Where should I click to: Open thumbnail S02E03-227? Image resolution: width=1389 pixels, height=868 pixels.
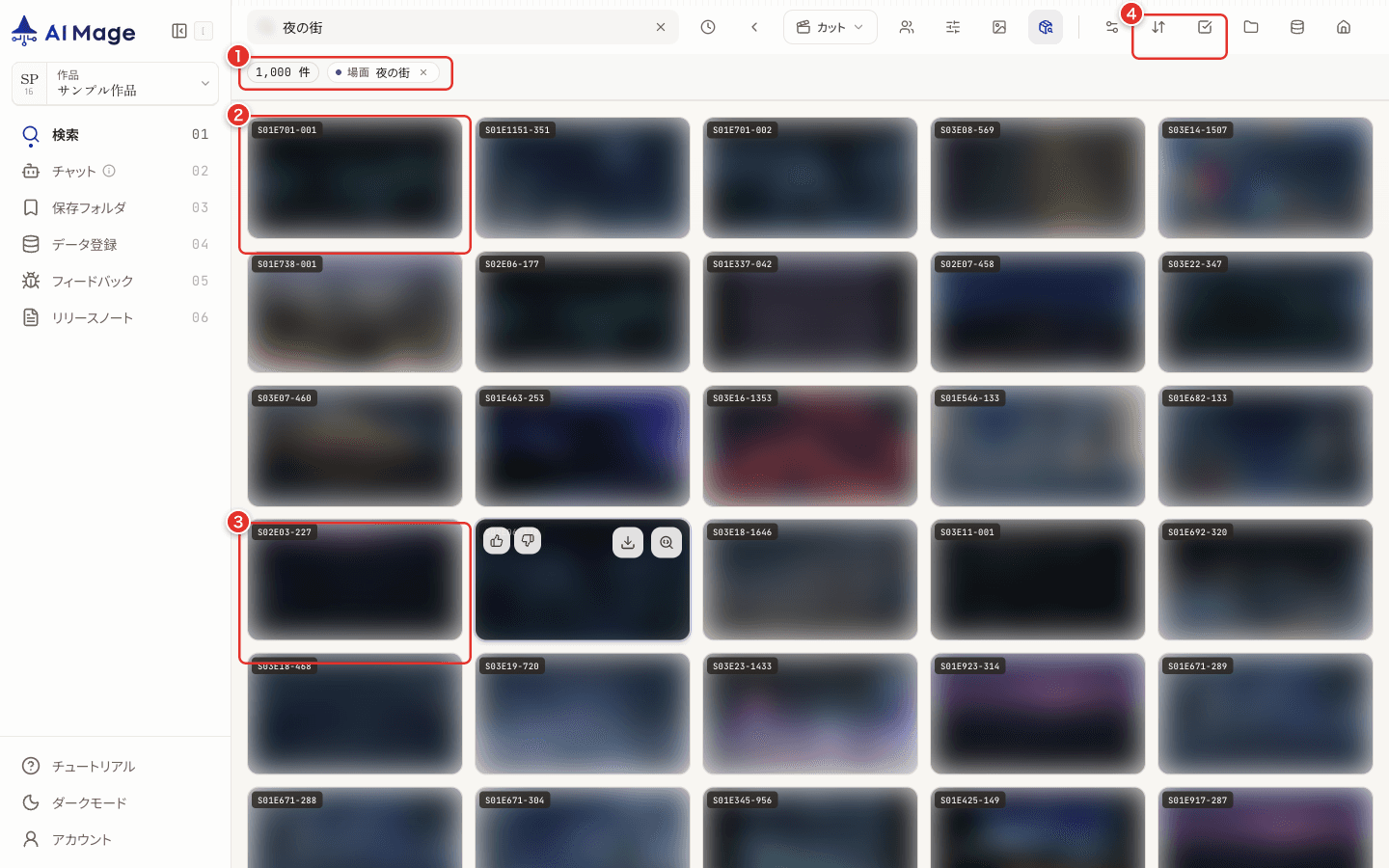tap(355, 580)
